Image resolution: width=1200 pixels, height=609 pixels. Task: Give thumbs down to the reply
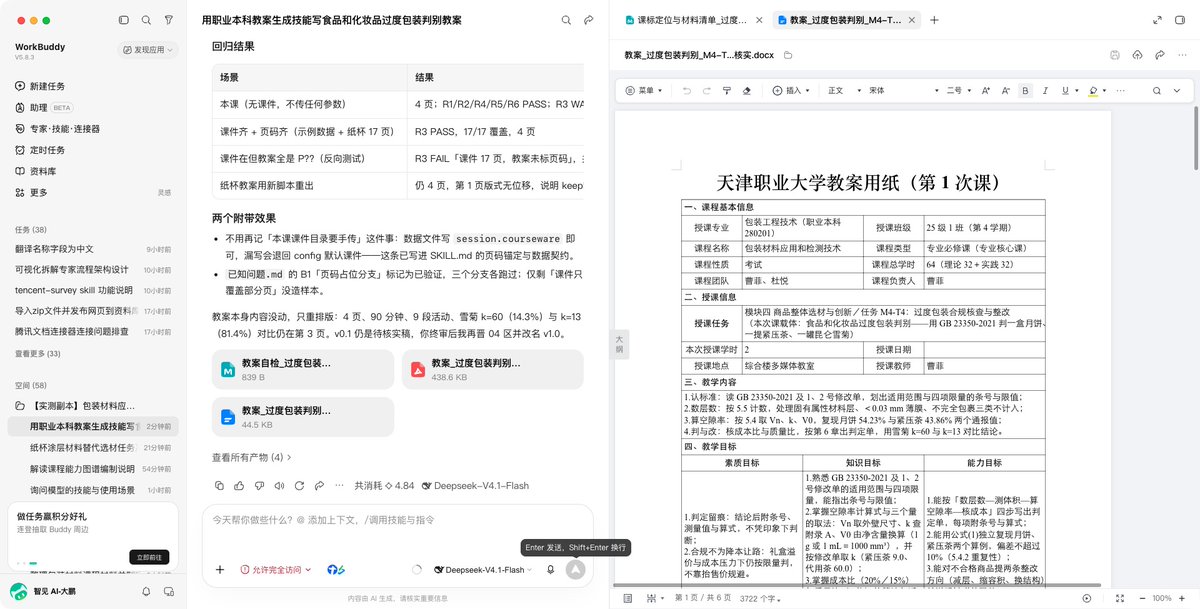click(258, 485)
